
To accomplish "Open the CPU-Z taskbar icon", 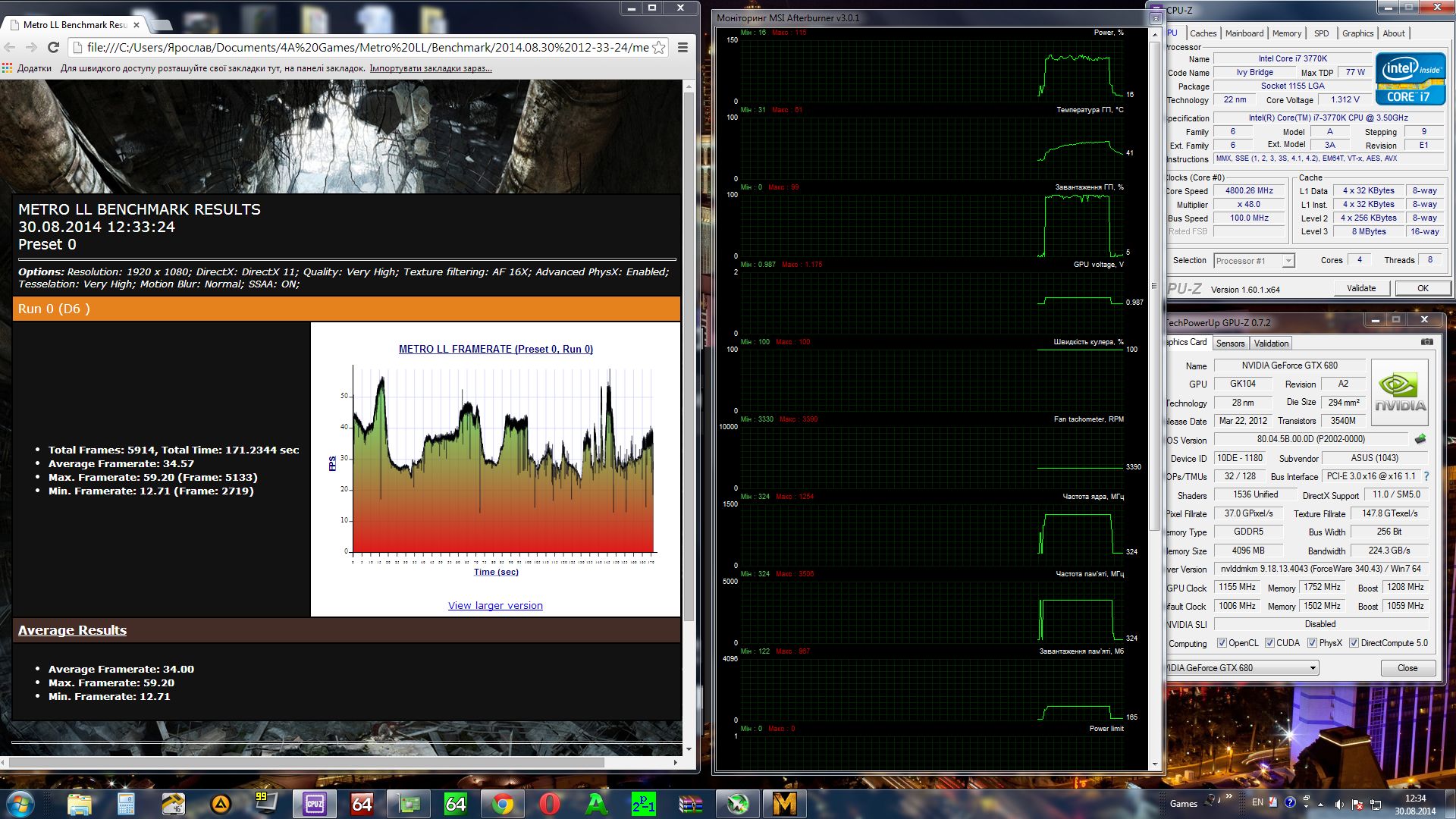I will (315, 804).
